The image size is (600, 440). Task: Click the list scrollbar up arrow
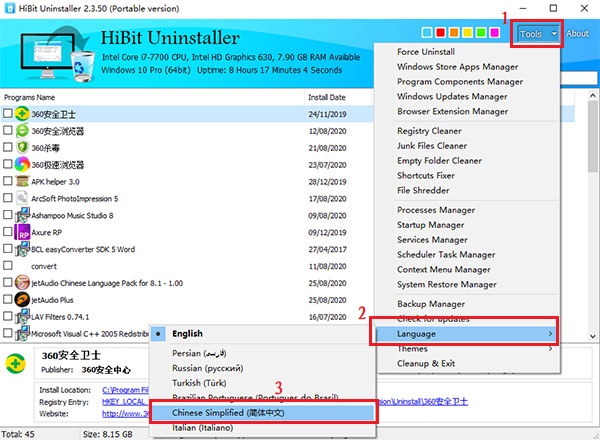tap(593, 95)
